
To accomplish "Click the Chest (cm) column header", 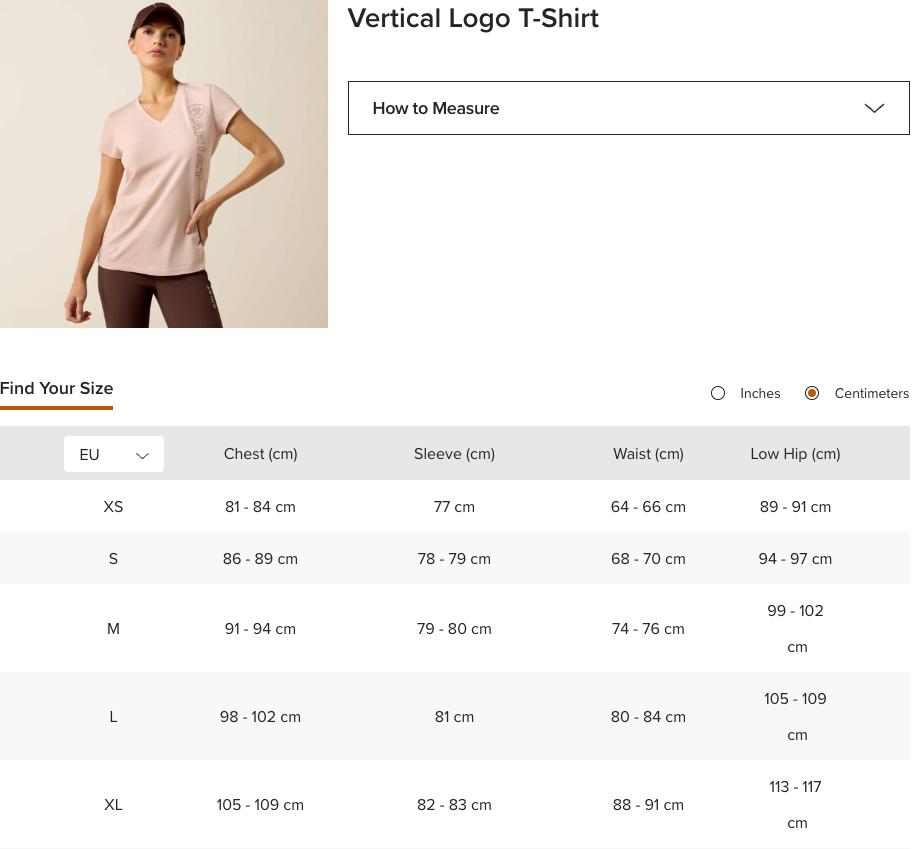I will [x=260, y=454].
